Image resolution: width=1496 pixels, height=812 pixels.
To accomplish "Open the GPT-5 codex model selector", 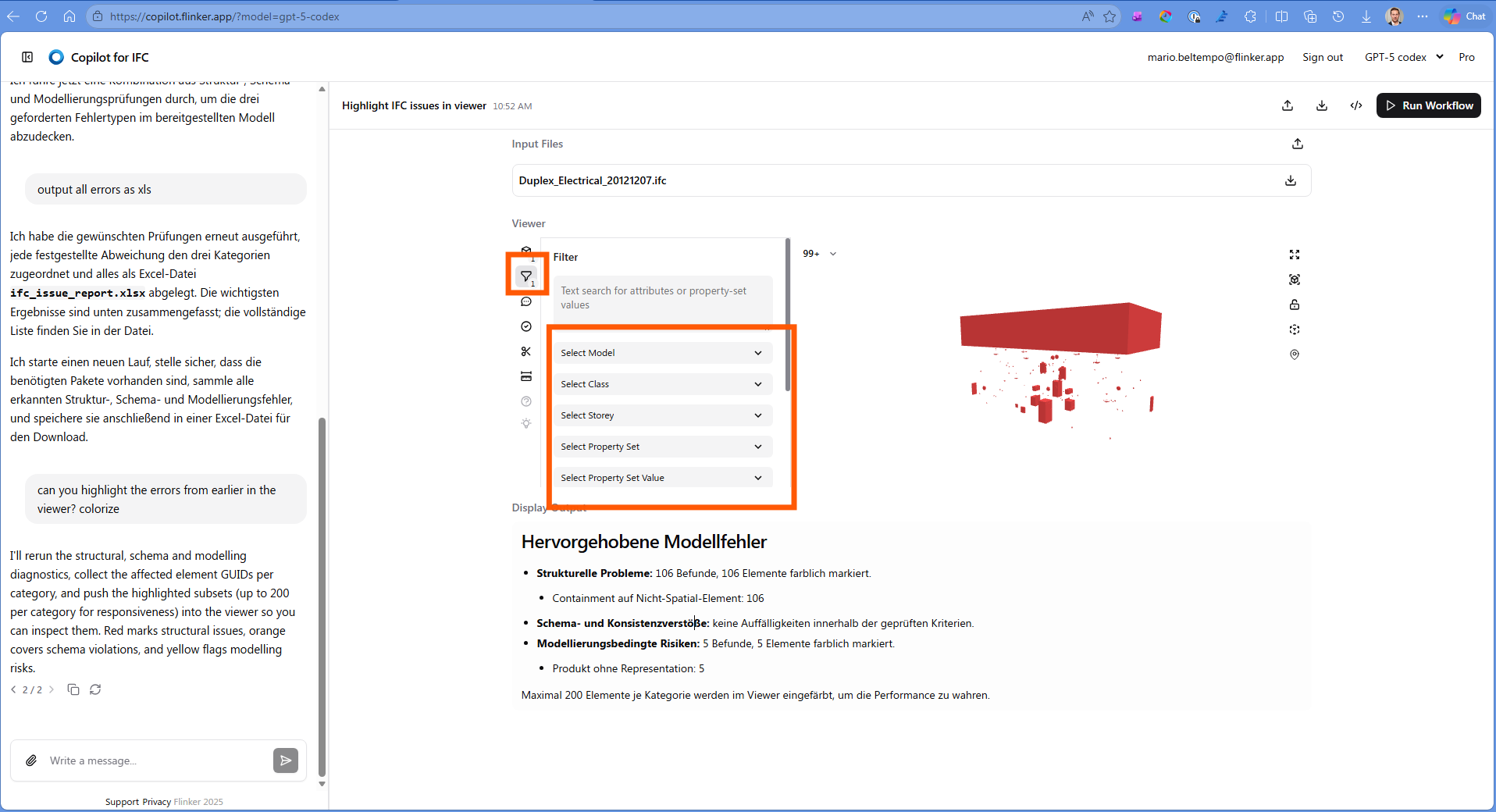I will (x=1403, y=56).
